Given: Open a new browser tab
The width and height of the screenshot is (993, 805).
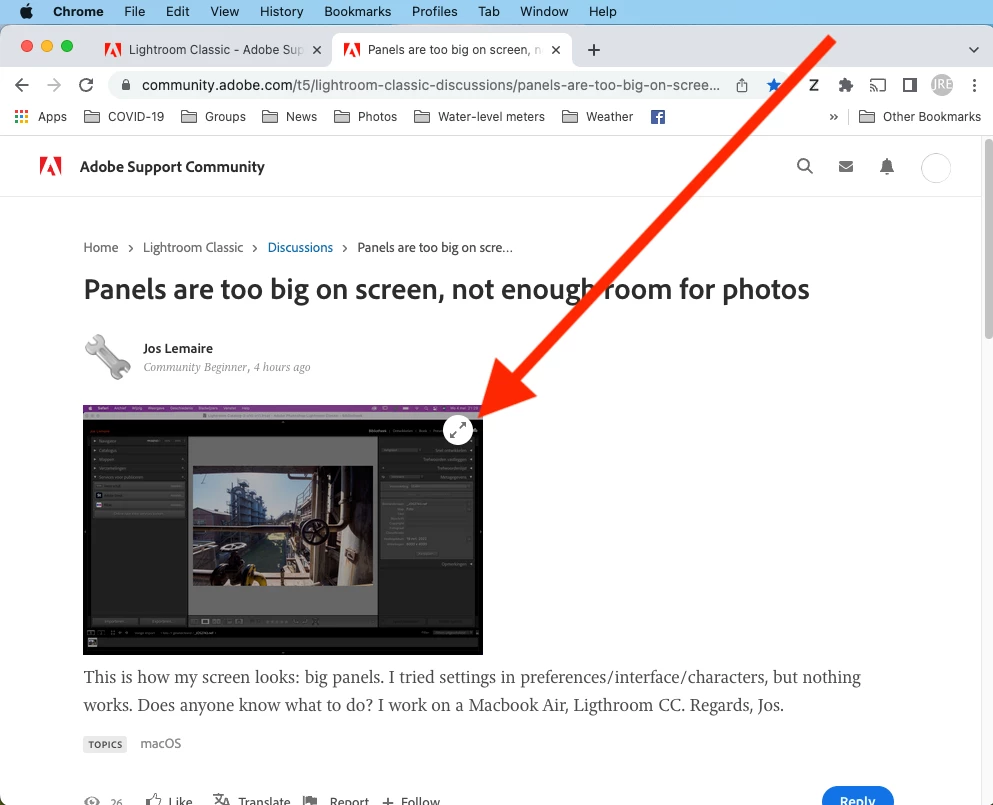Looking at the screenshot, I should click(593, 49).
